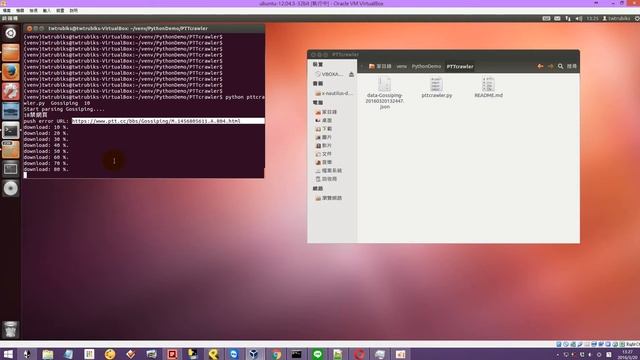Image resolution: width=640 pixels, height=360 pixels.
Task: Open the sound volume indicator in the Ubuntu panel
Action: coord(579,18)
